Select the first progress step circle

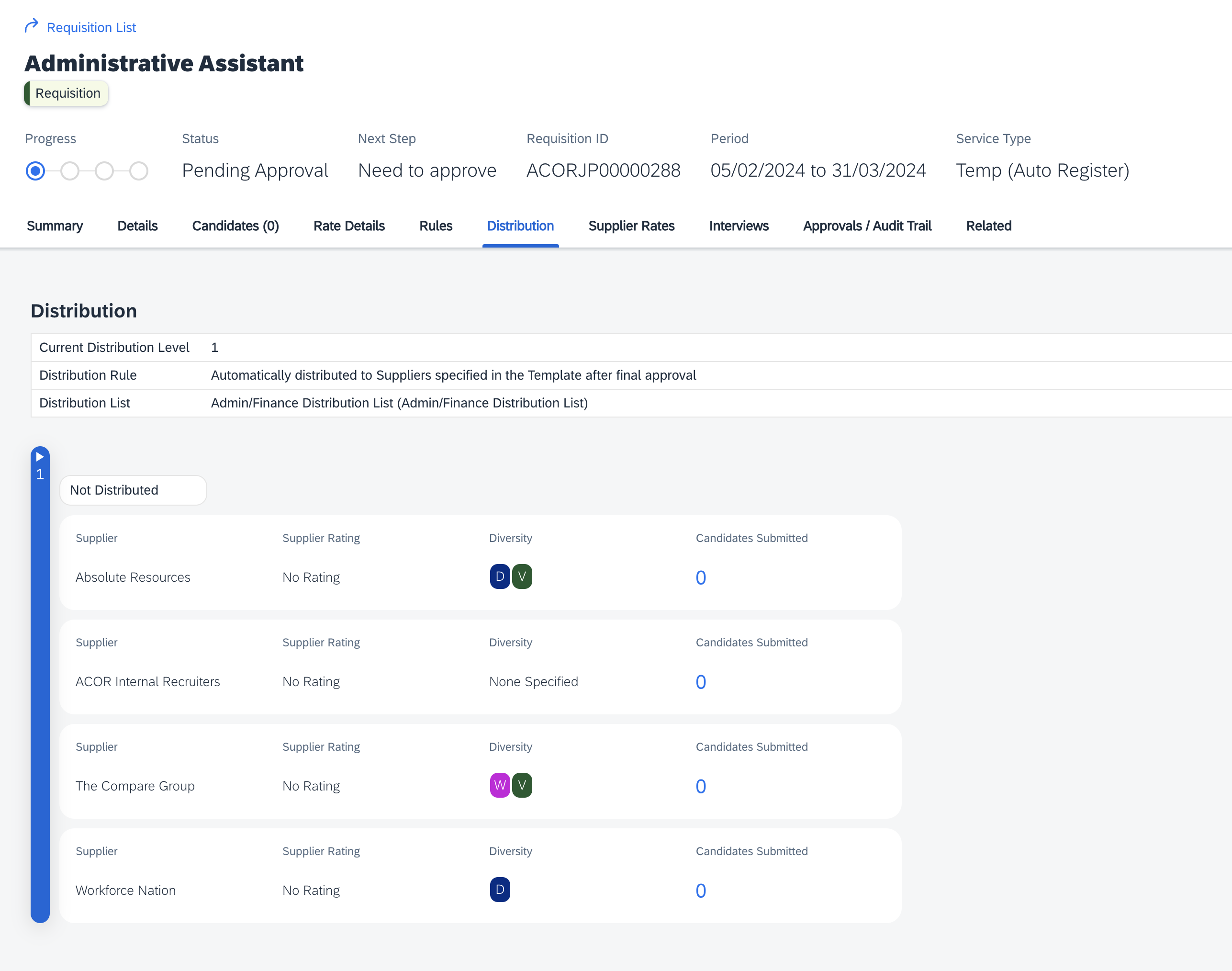(35, 170)
